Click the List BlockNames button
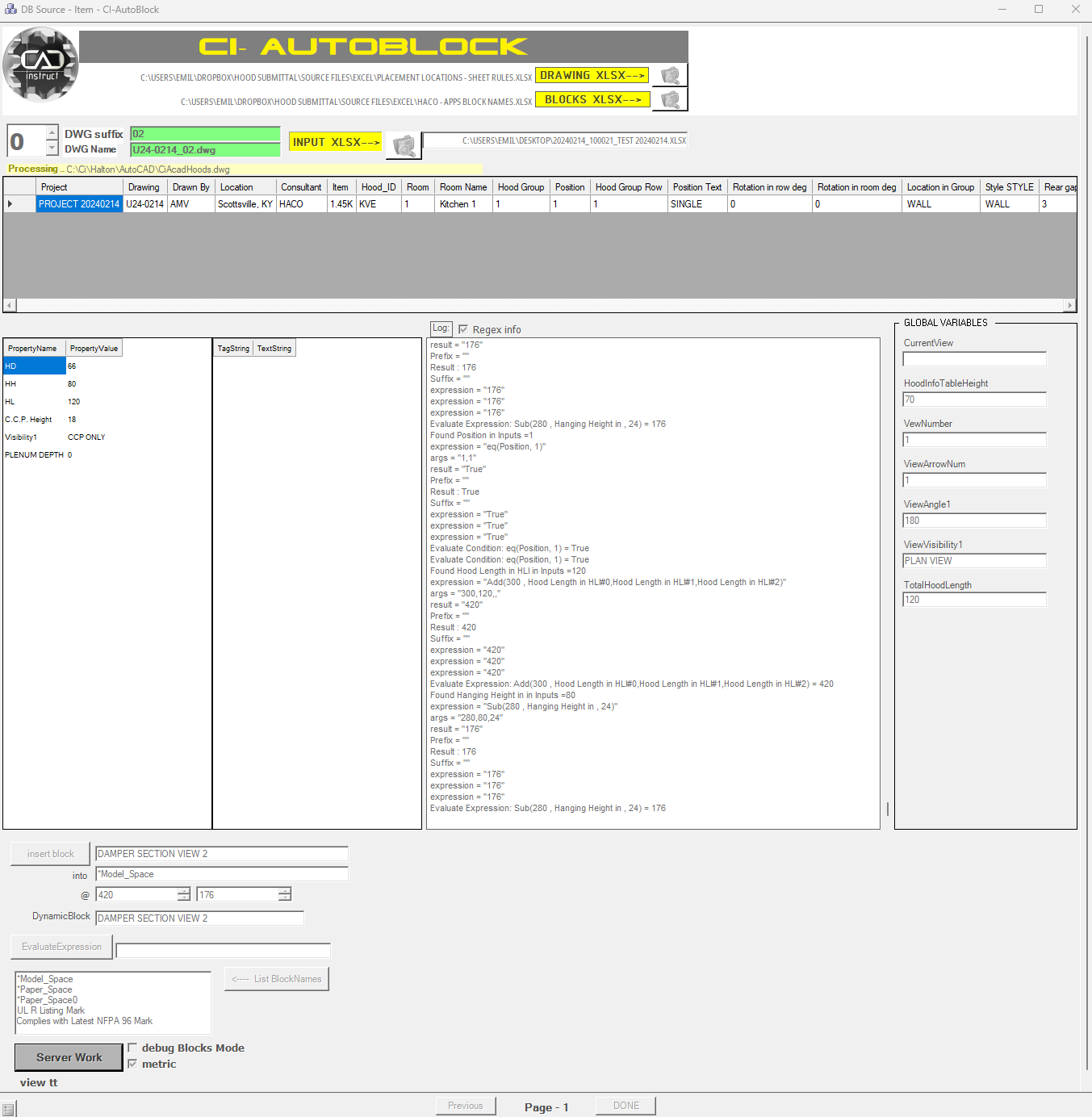 (276, 978)
